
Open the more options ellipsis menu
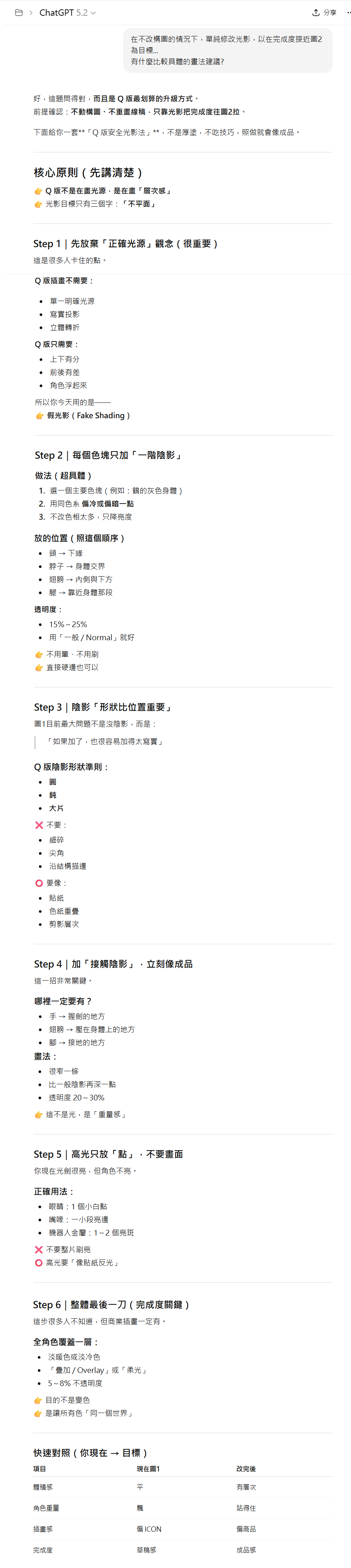(348, 12)
